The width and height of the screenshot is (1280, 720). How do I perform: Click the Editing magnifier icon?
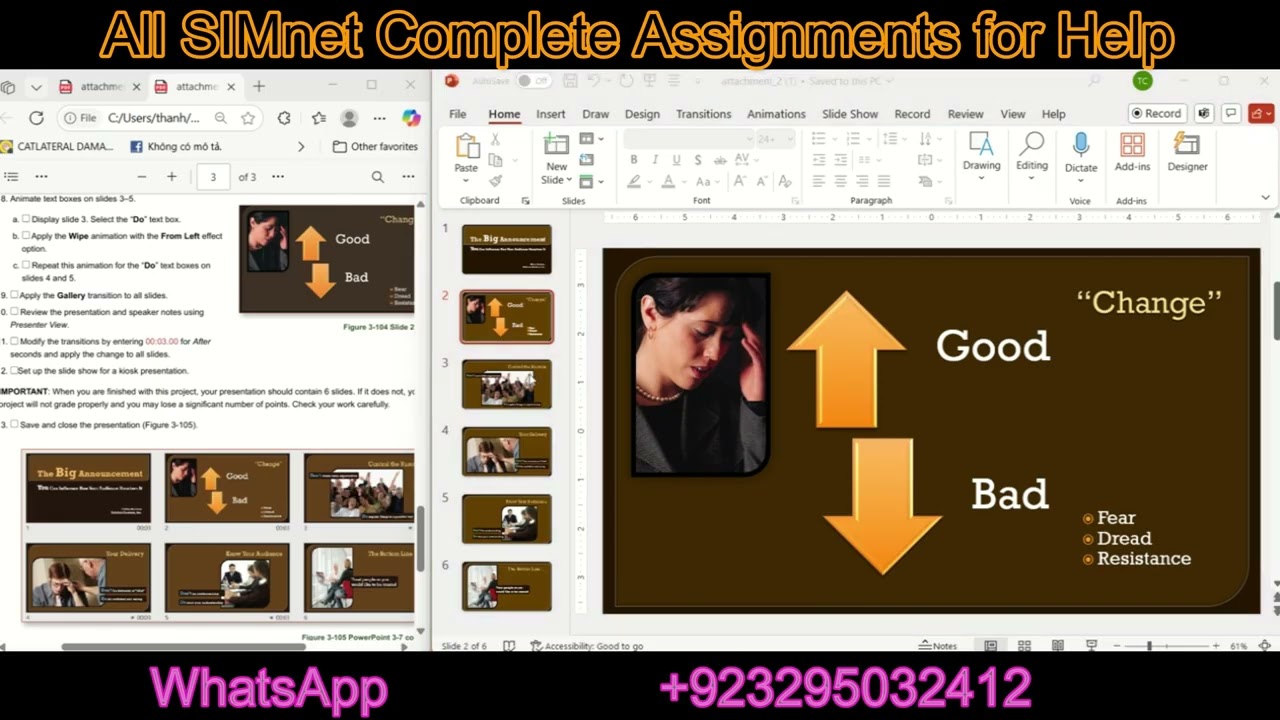[1032, 145]
